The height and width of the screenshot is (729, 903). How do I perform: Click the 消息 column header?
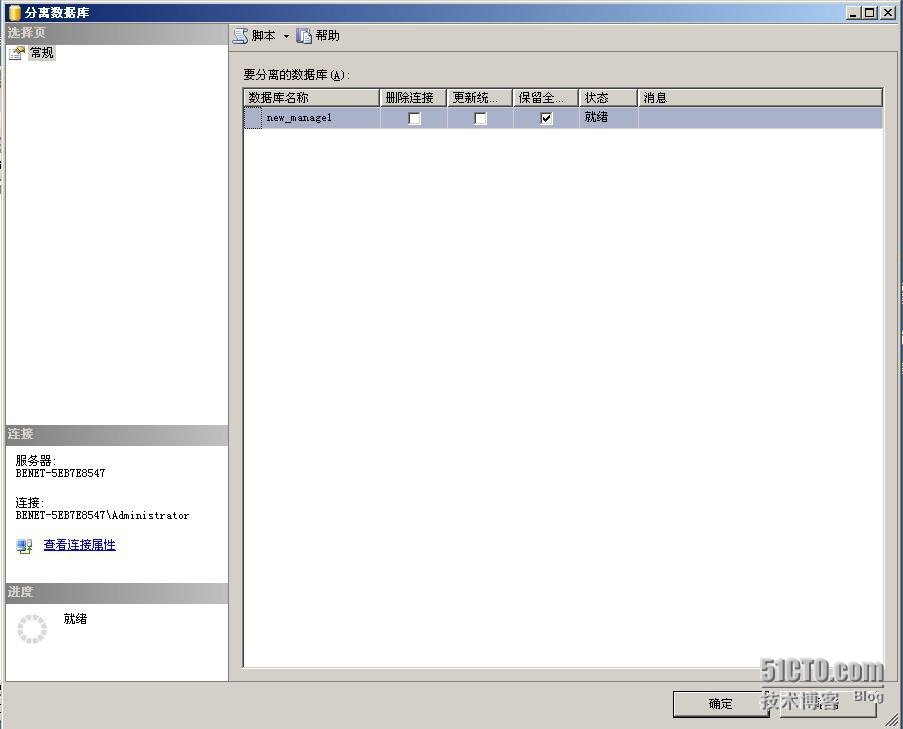point(760,97)
